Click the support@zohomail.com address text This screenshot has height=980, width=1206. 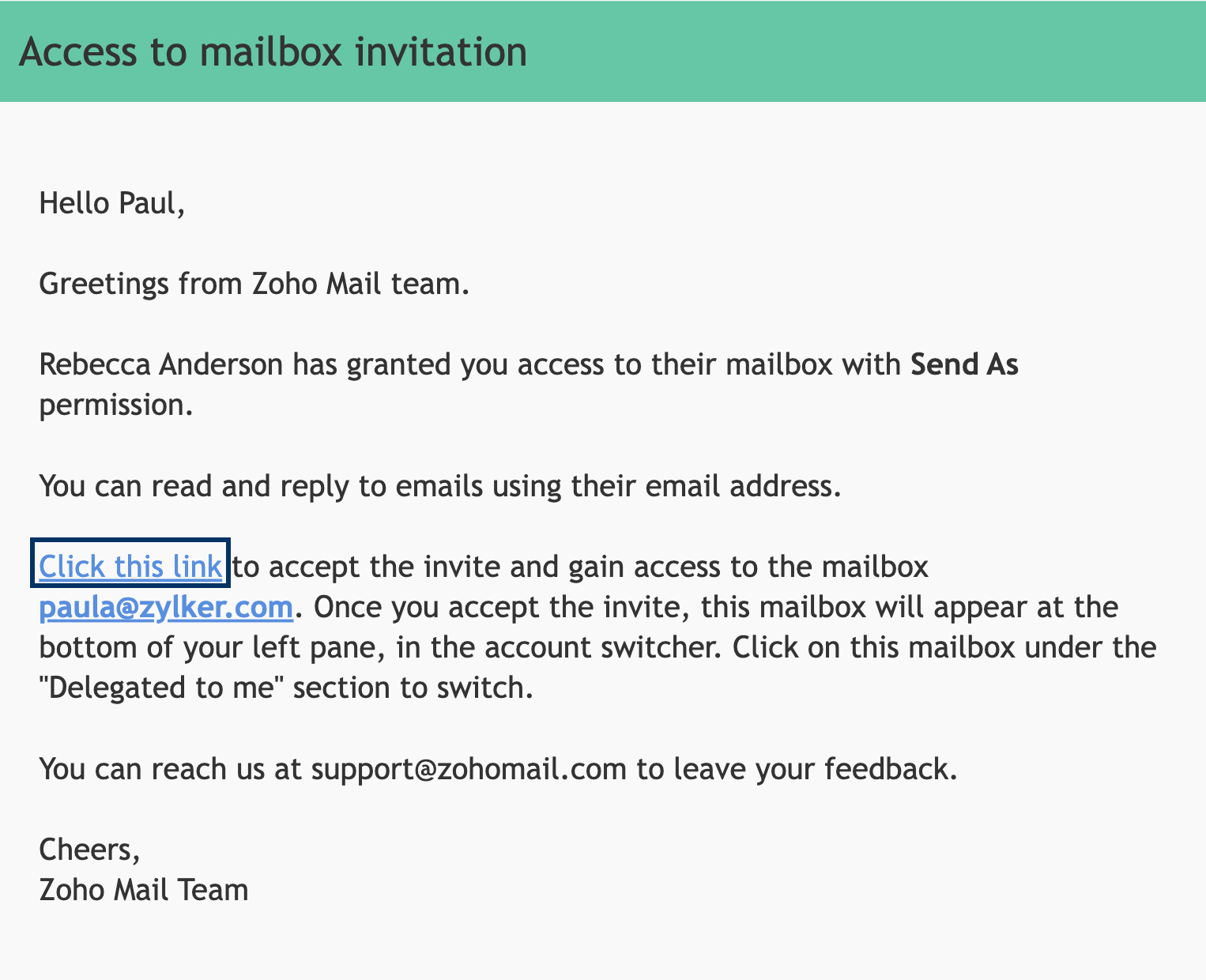tap(468, 768)
